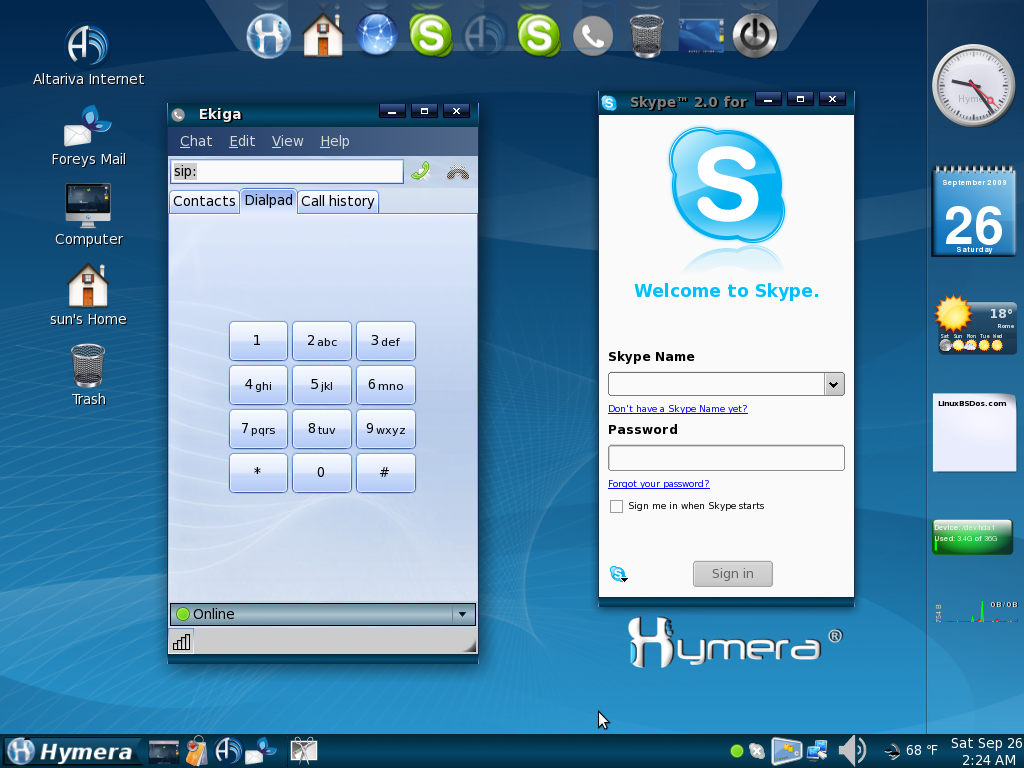Dial the 7 pqrs key on the dialpad

click(258, 429)
